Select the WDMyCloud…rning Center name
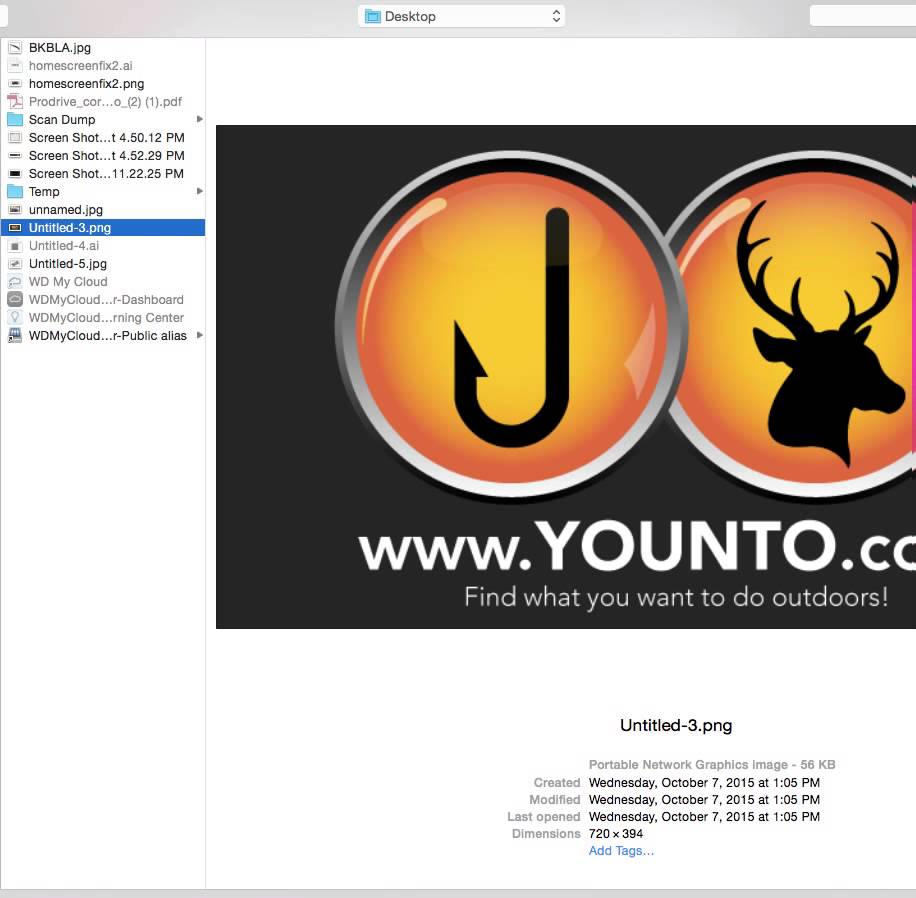 (x=106, y=318)
